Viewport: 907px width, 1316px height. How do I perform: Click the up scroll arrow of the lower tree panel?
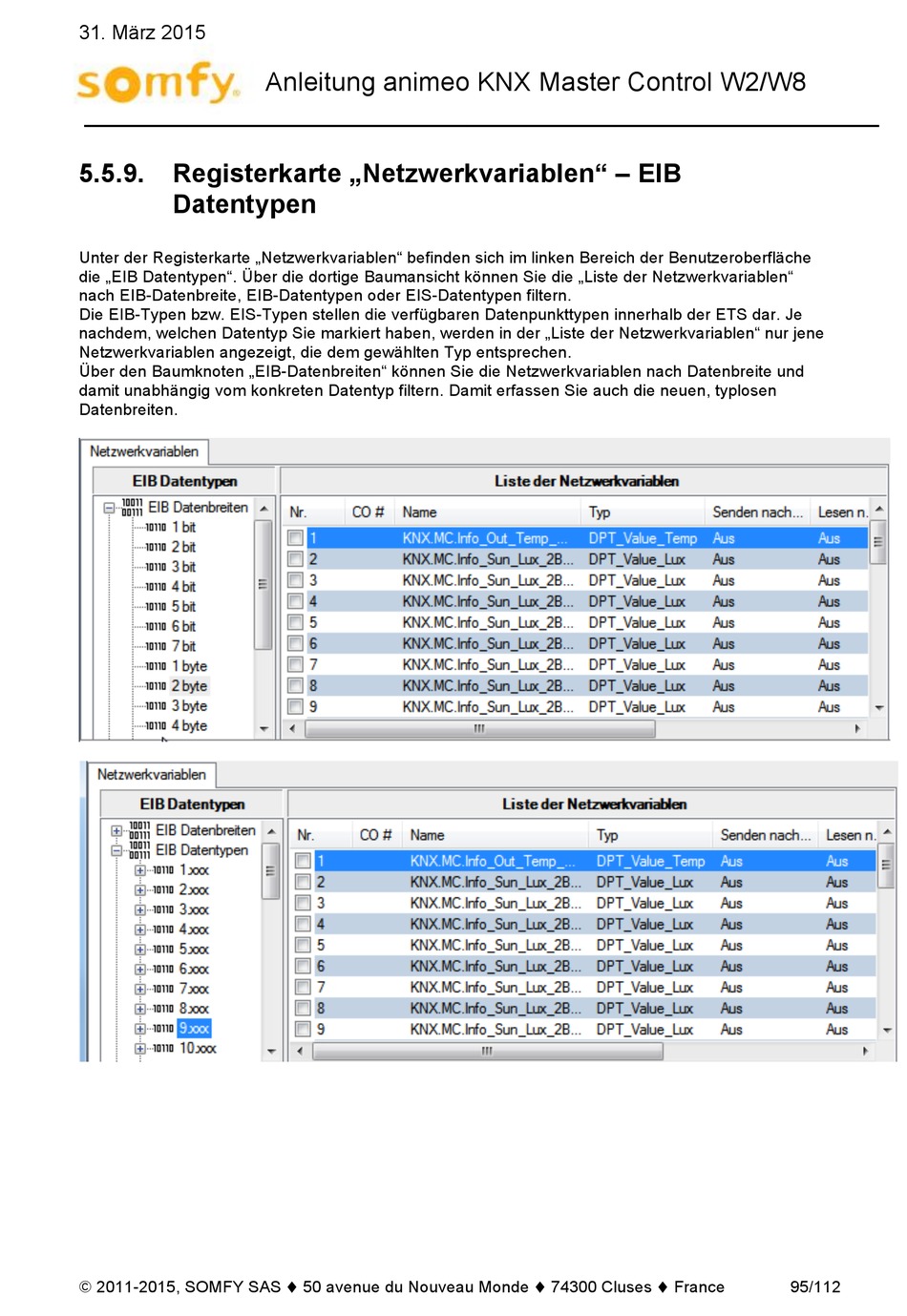coord(272,831)
